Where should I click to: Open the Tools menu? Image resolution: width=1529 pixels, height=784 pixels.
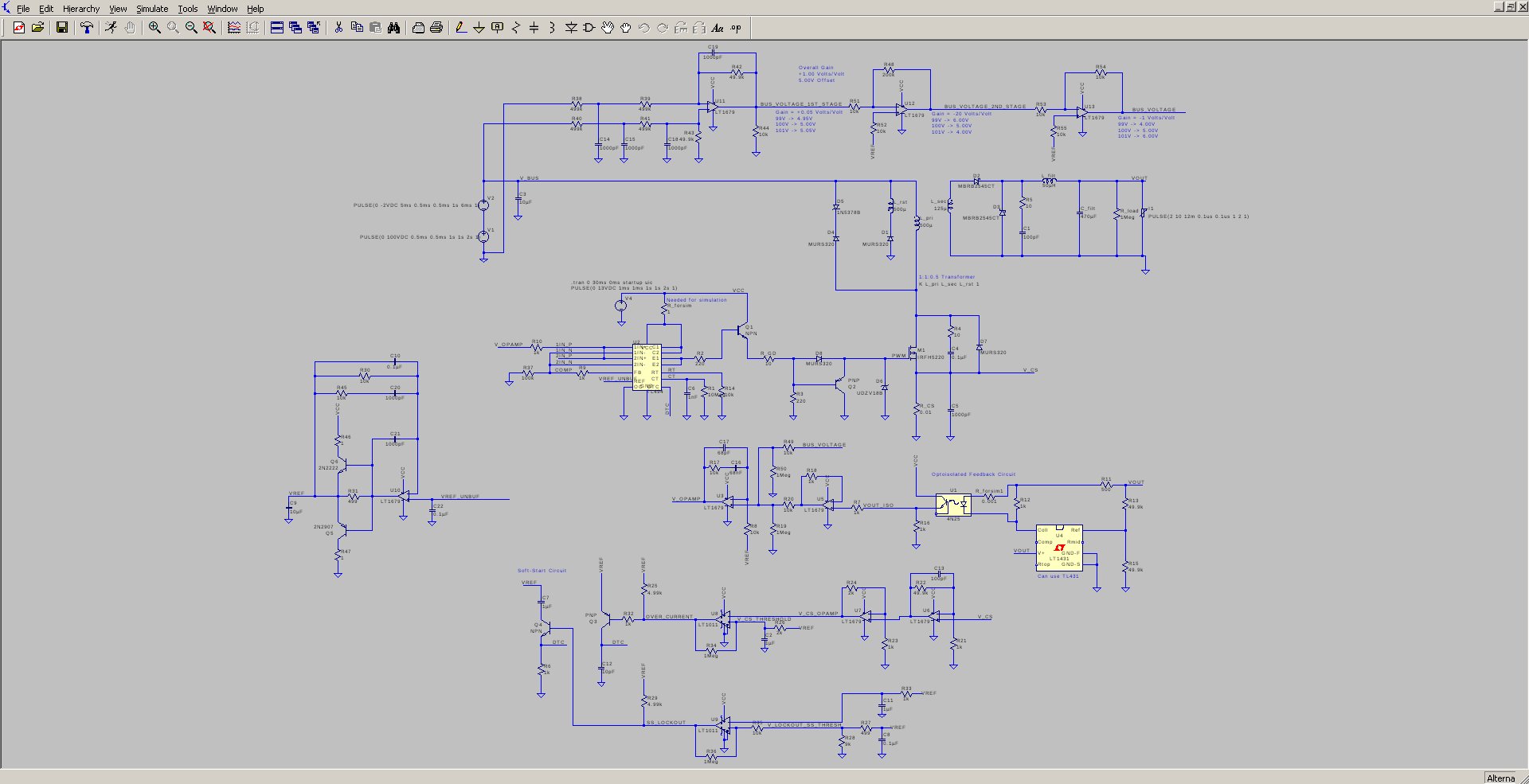(188, 9)
